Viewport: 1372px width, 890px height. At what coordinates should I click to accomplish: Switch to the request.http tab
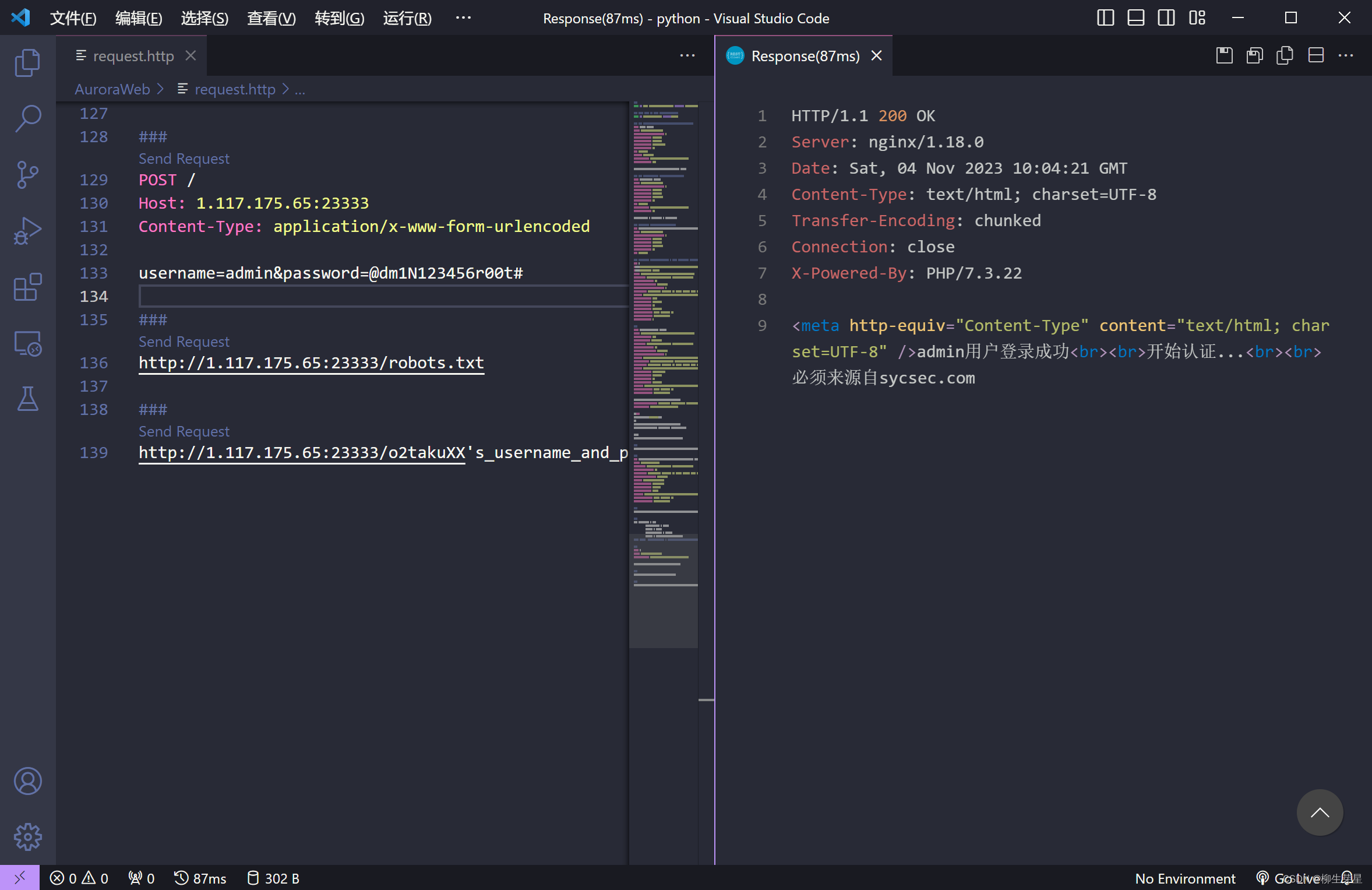[133, 56]
